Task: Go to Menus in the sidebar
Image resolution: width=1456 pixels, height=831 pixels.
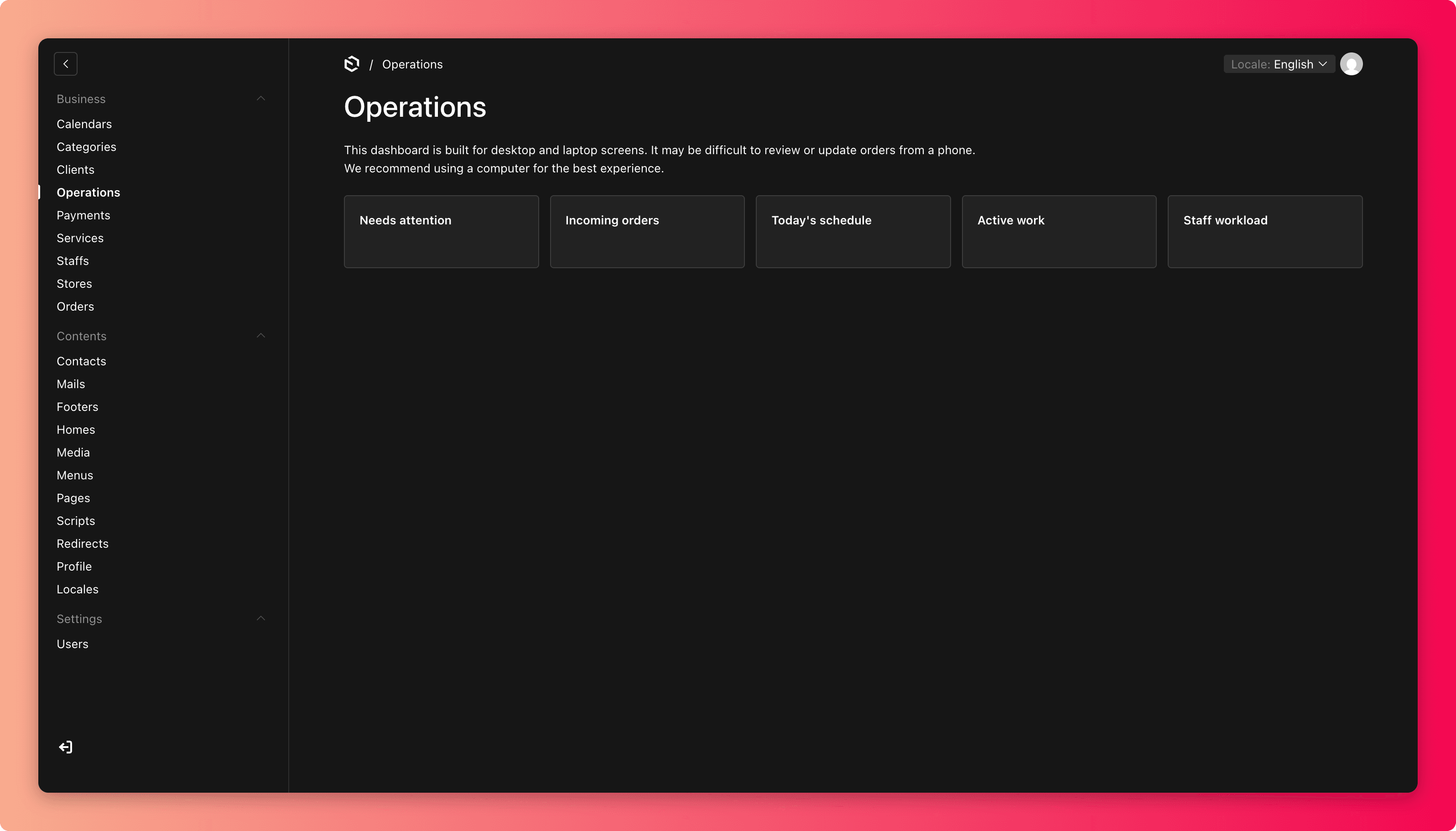Action: (75, 475)
